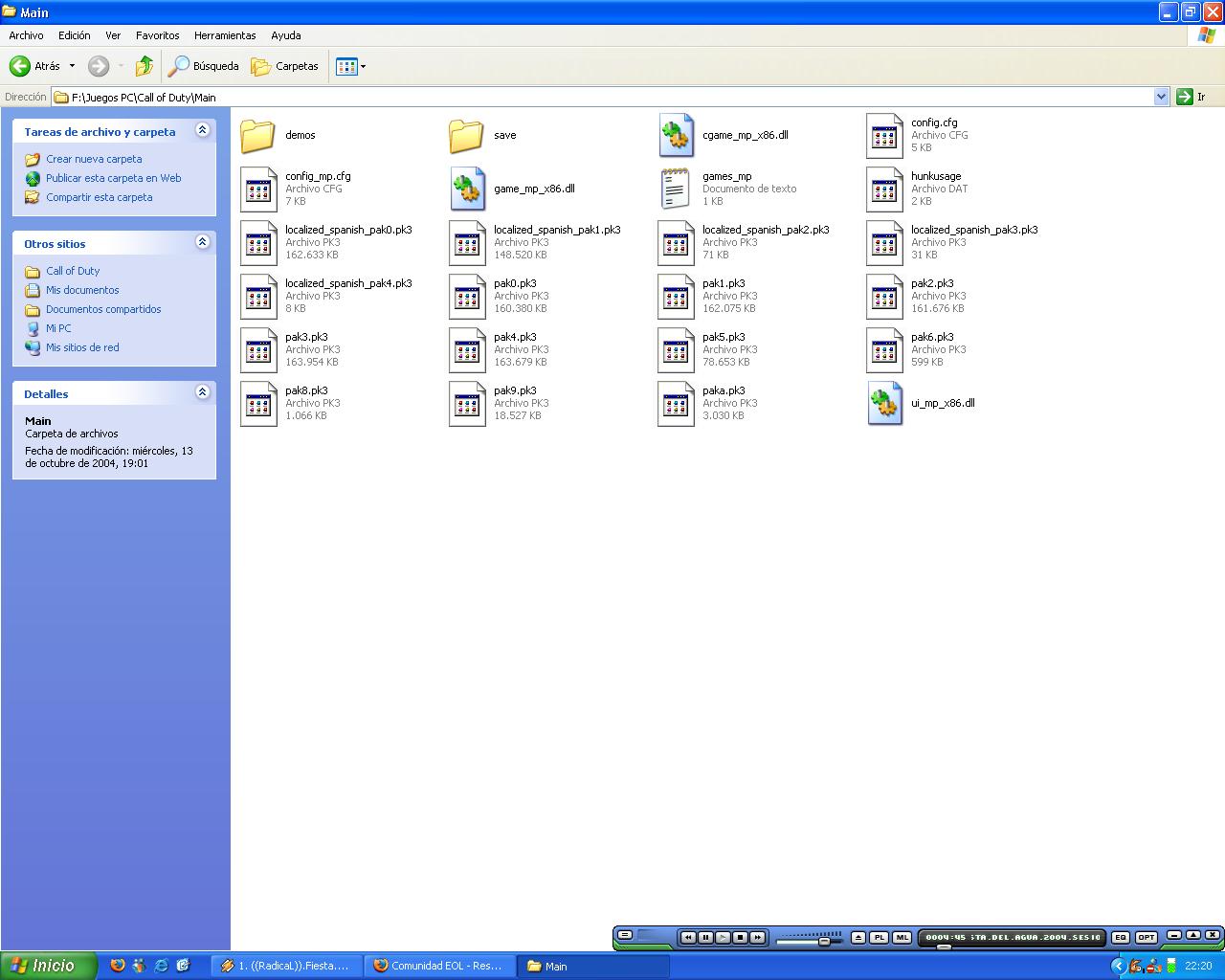The width and height of the screenshot is (1225, 980).
Task: Toggle the Carpetas folder tree panel
Action: coord(285,66)
